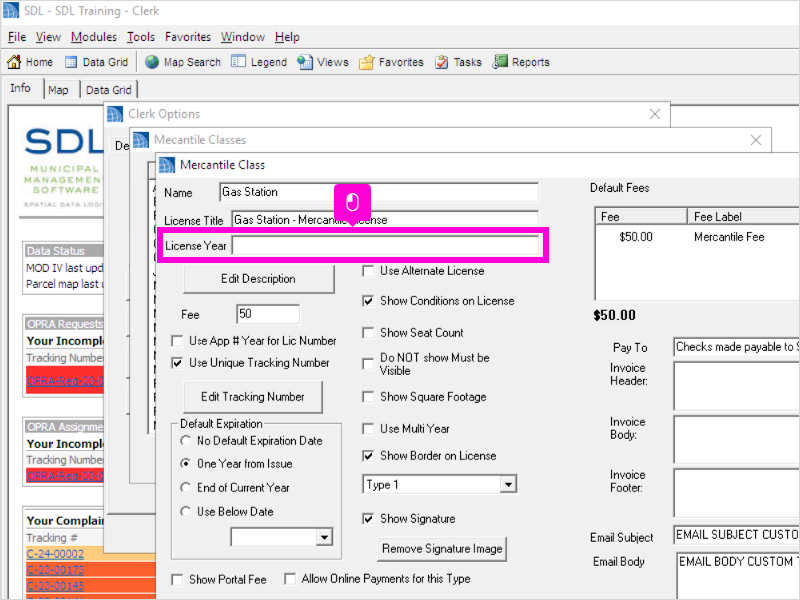Click the Invoice Header text box
800x600 pixels.
pos(736,386)
